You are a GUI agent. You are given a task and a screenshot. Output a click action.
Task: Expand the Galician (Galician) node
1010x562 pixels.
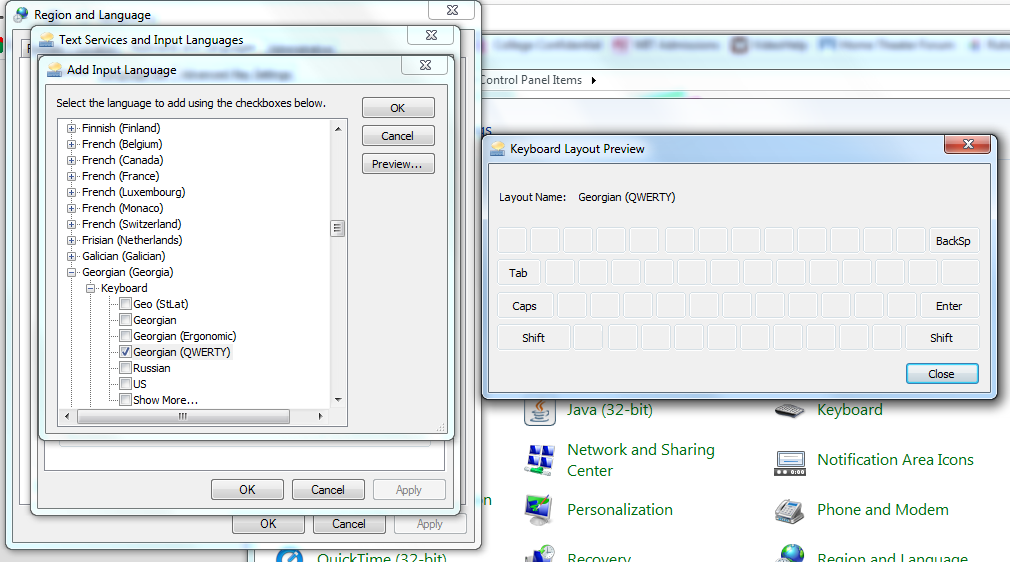coord(71,256)
